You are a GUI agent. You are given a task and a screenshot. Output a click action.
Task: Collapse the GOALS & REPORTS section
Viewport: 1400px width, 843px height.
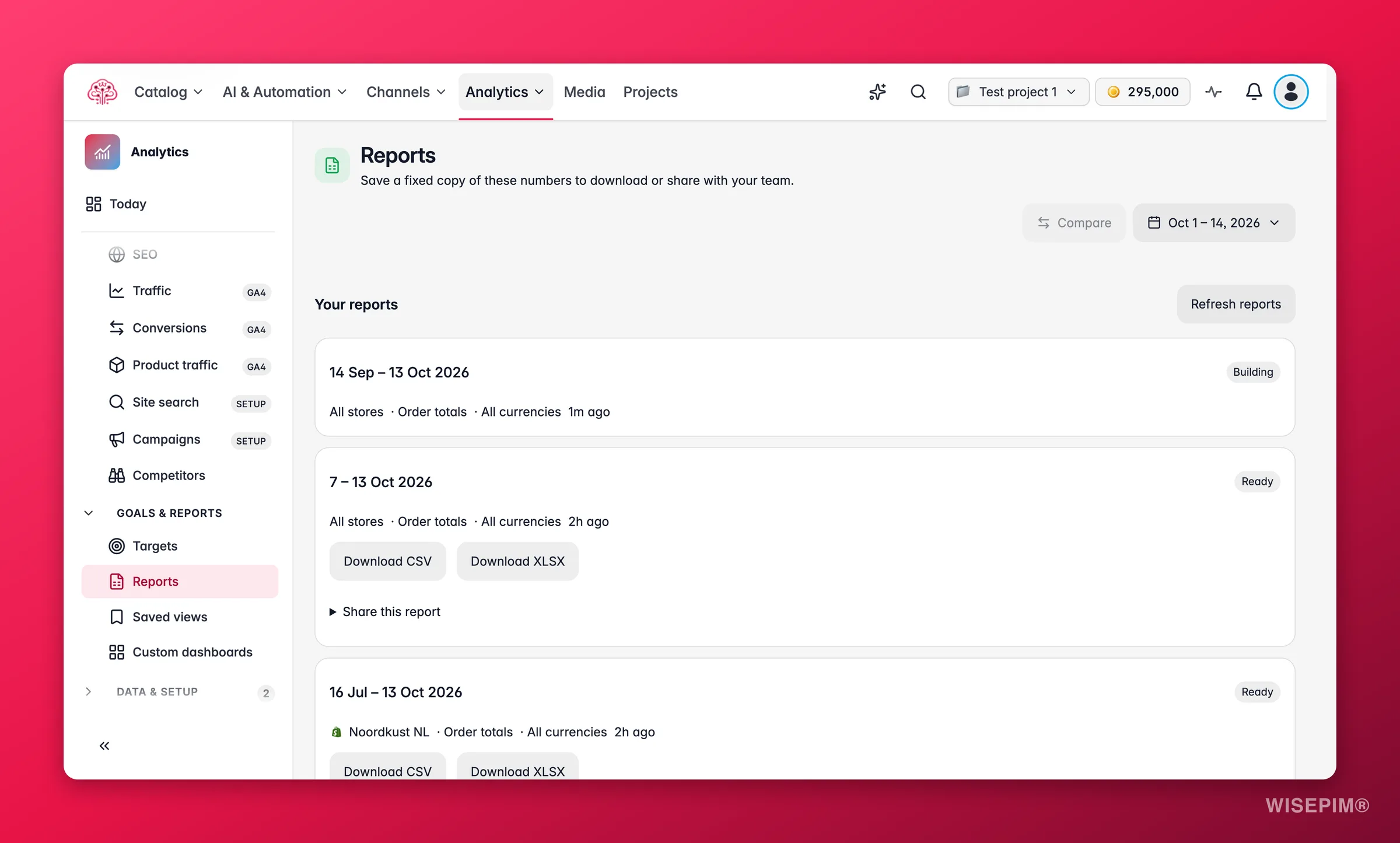tap(89, 513)
